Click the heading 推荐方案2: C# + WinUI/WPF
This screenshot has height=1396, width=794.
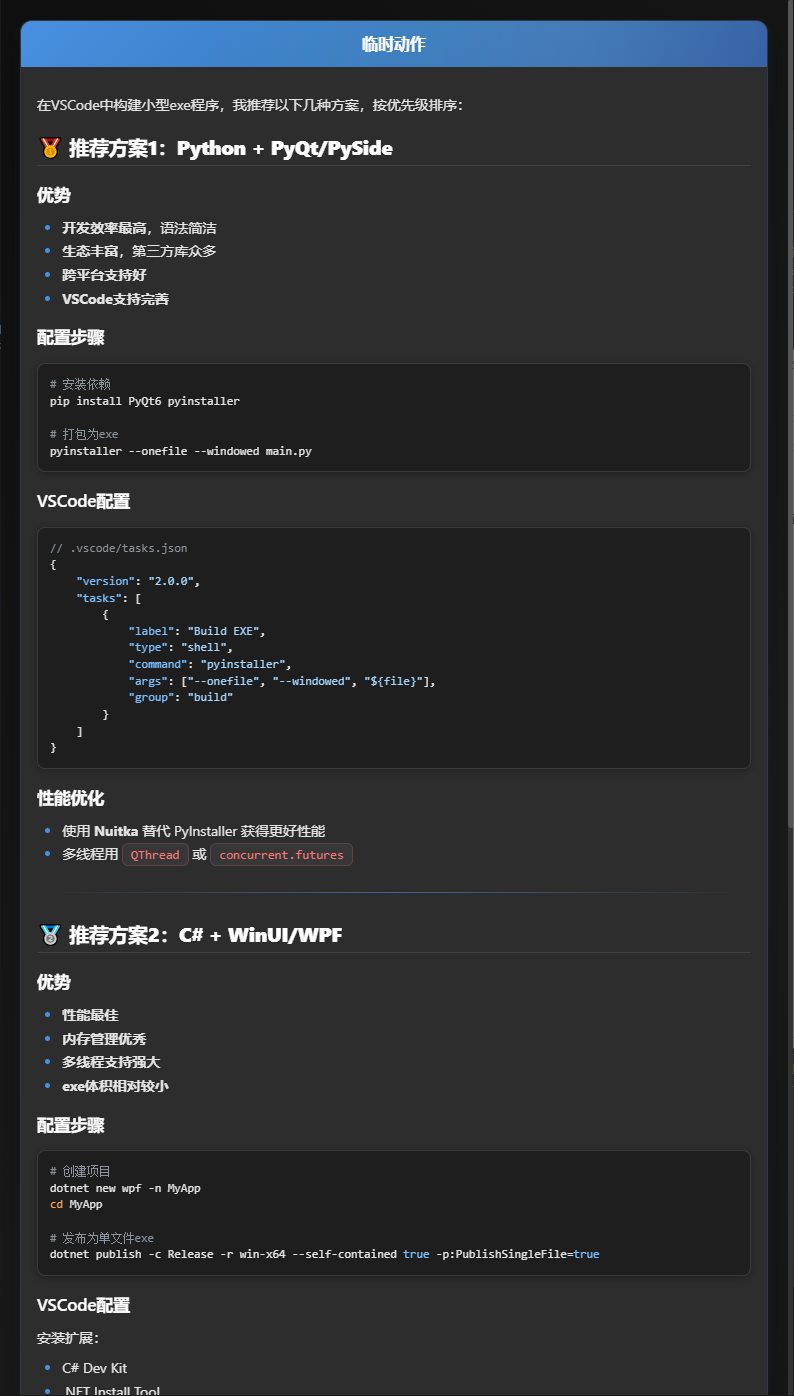[x=205, y=935]
